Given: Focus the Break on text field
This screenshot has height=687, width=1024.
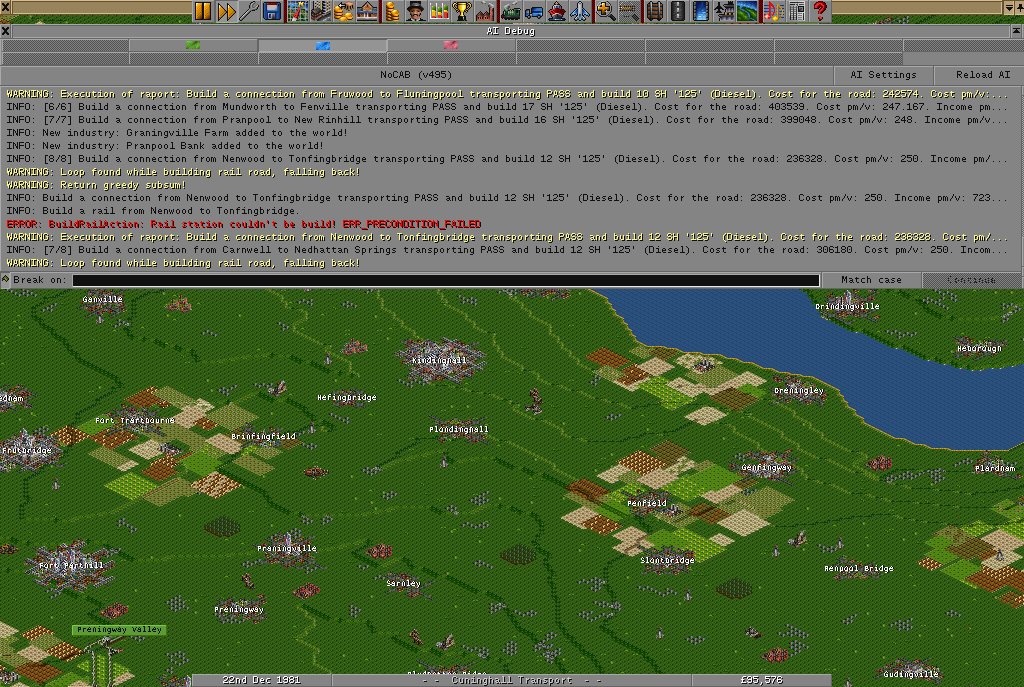Looking at the screenshot, I should [x=446, y=280].
